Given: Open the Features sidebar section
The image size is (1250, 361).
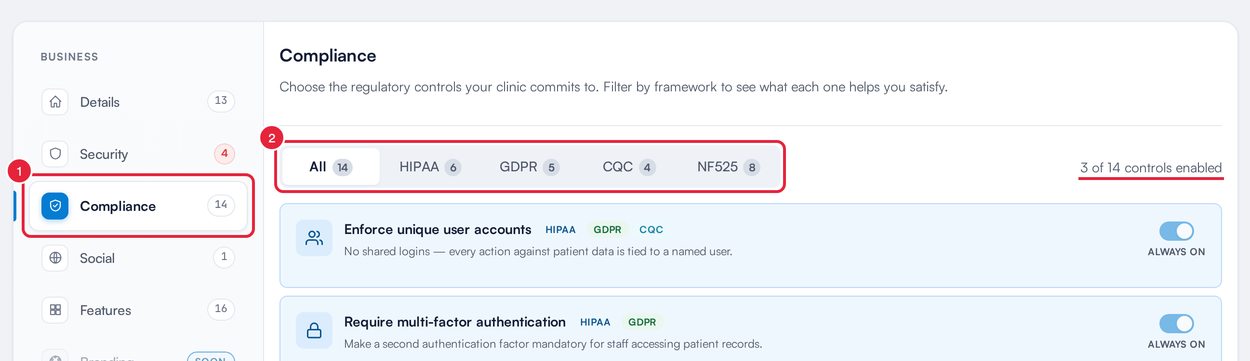Looking at the screenshot, I should [138, 310].
